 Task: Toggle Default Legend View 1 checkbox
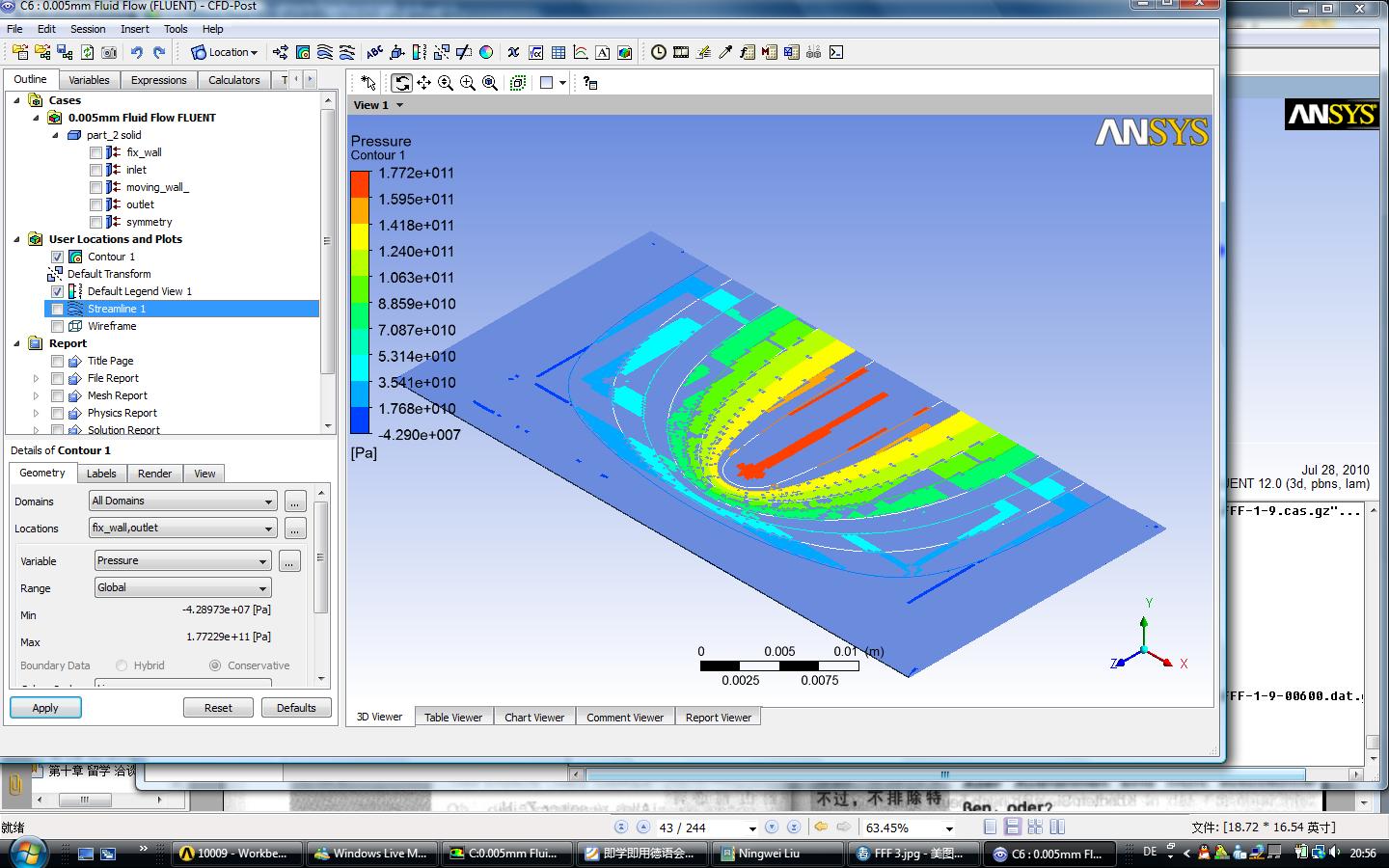pyautogui.click(x=57, y=291)
